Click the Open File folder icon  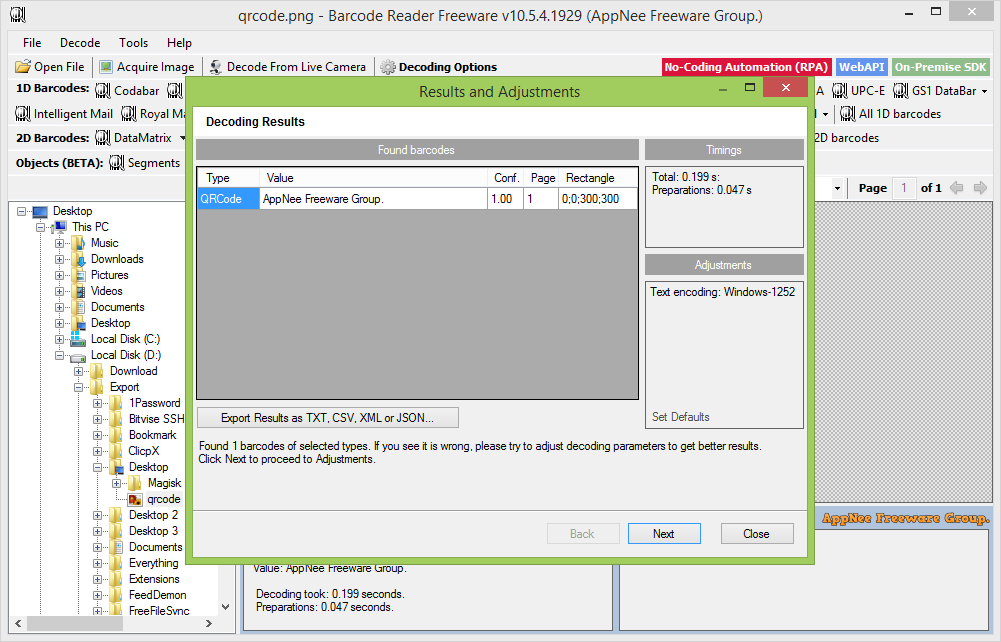point(23,66)
